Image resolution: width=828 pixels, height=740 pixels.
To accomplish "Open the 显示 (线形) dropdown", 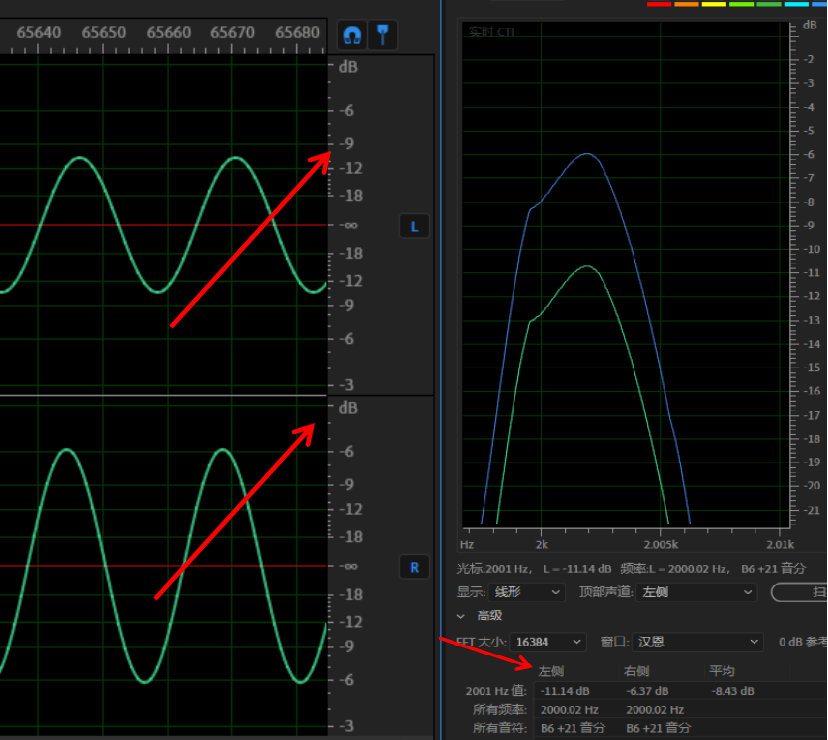I will [527, 592].
